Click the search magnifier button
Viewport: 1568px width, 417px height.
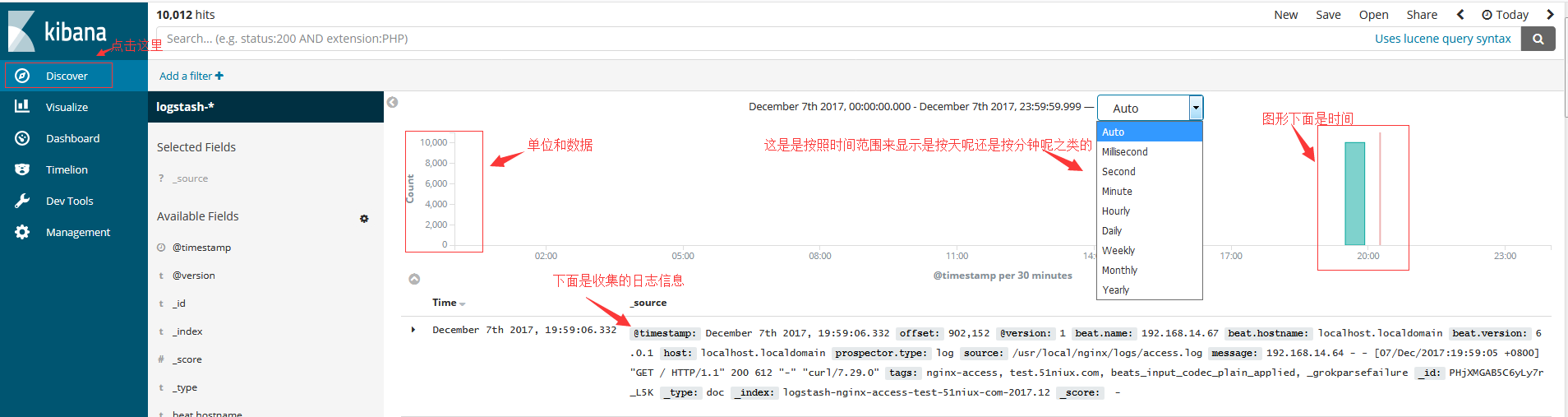click(x=1538, y=39)
